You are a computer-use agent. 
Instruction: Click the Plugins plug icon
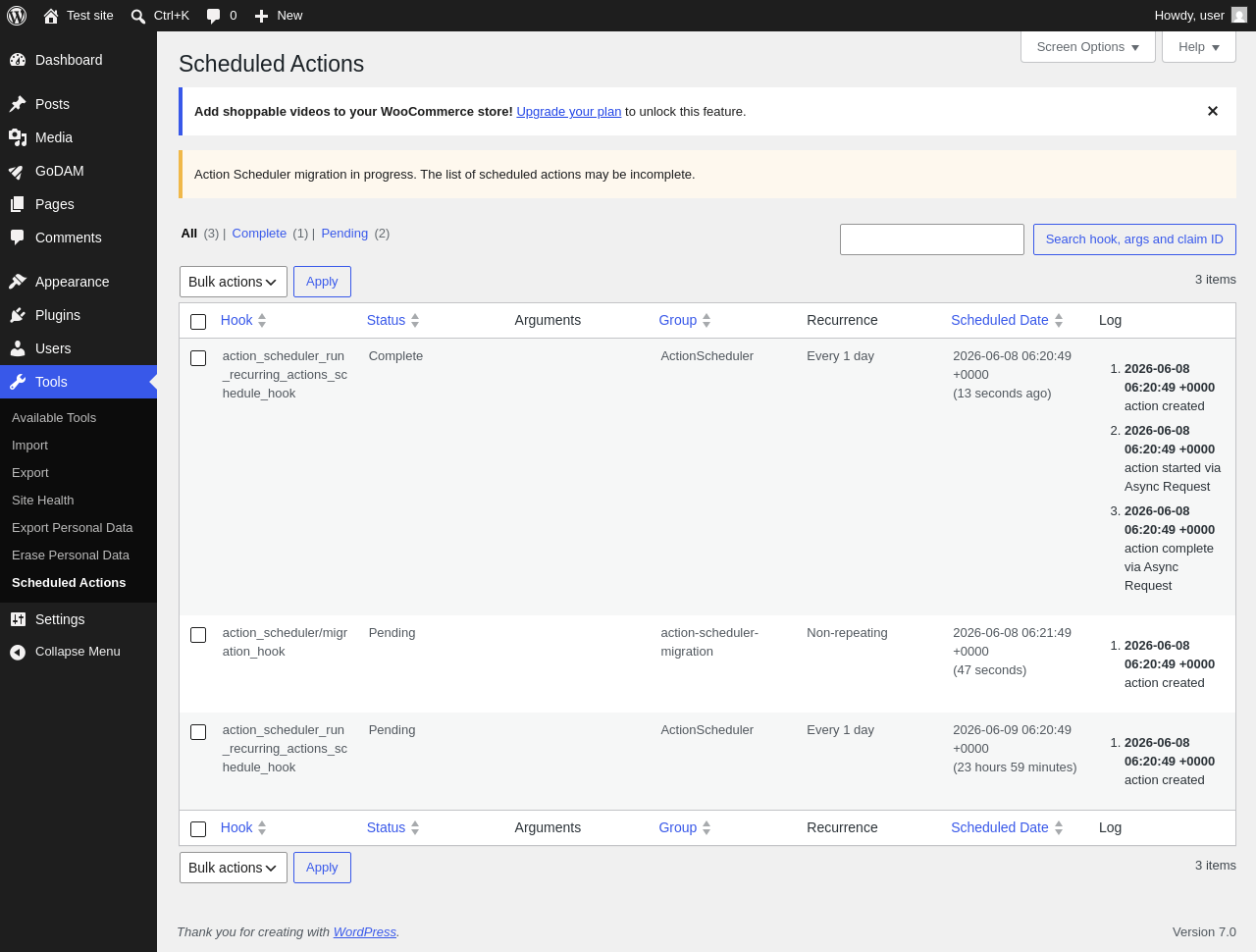click(x=18, y=315)
